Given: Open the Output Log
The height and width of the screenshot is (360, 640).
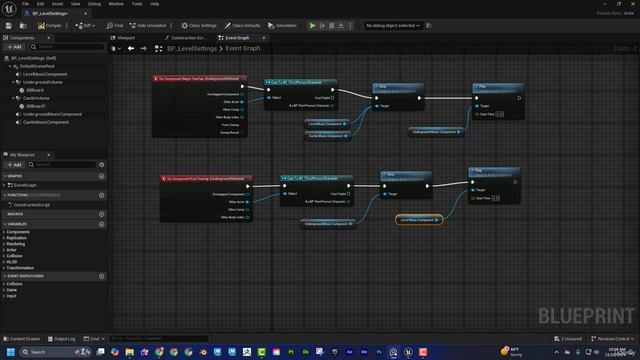Looking at the screenshot, I should tap(62, 339).
